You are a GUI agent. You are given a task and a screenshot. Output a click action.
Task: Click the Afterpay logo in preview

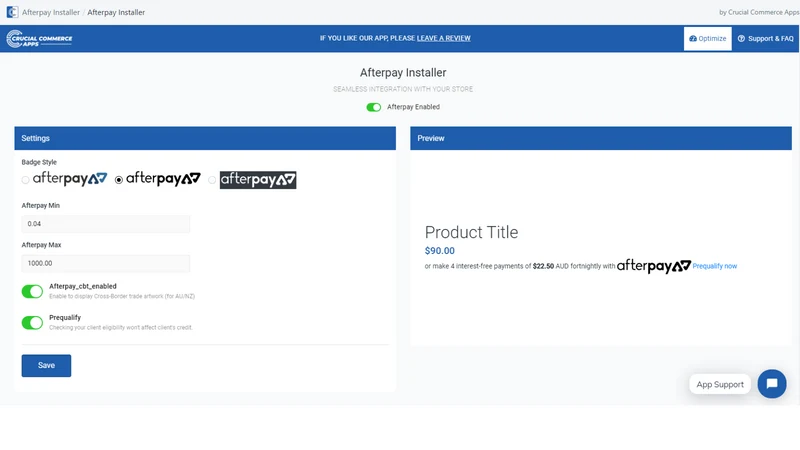(x=654, y=266)
